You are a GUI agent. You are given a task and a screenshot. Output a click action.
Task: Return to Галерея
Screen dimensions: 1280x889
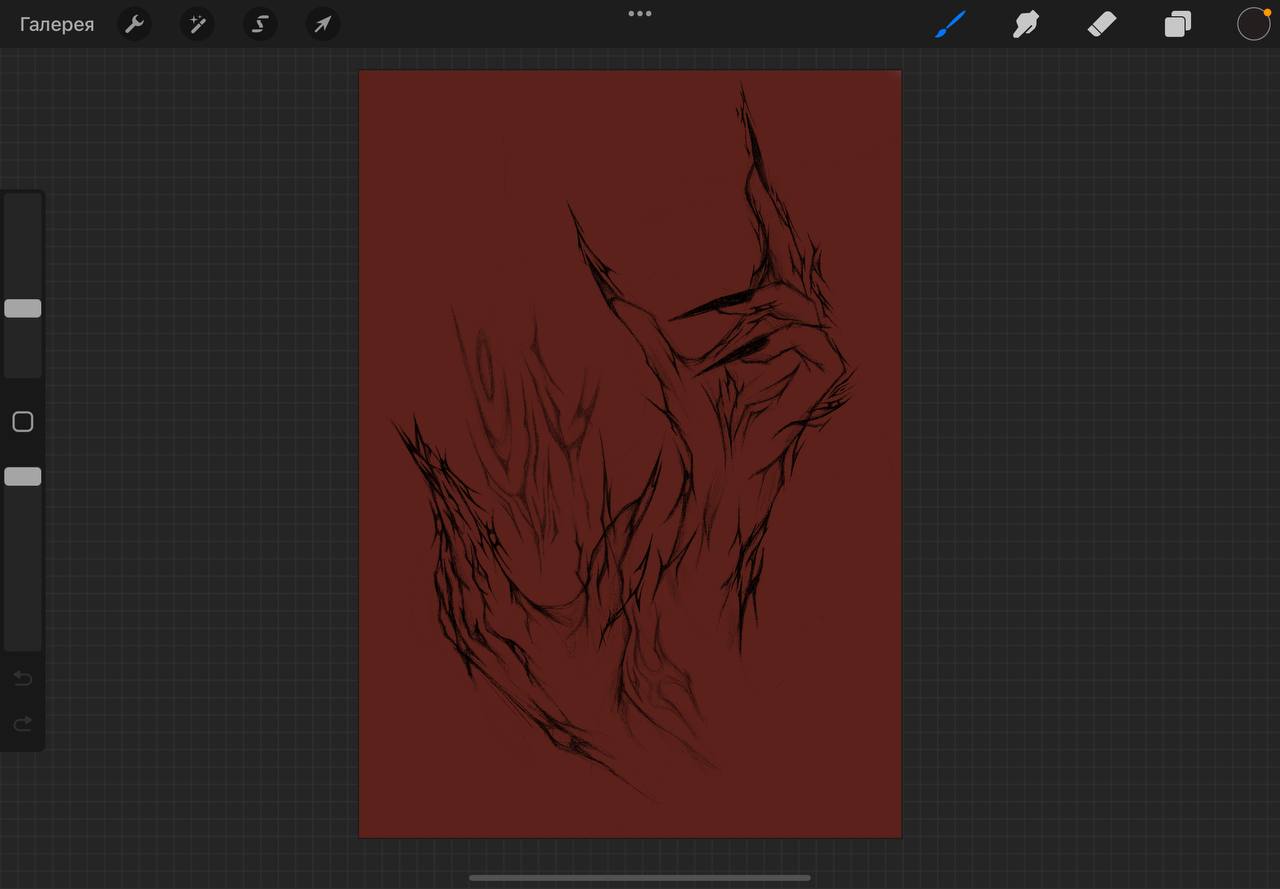[x=57, y=25]
